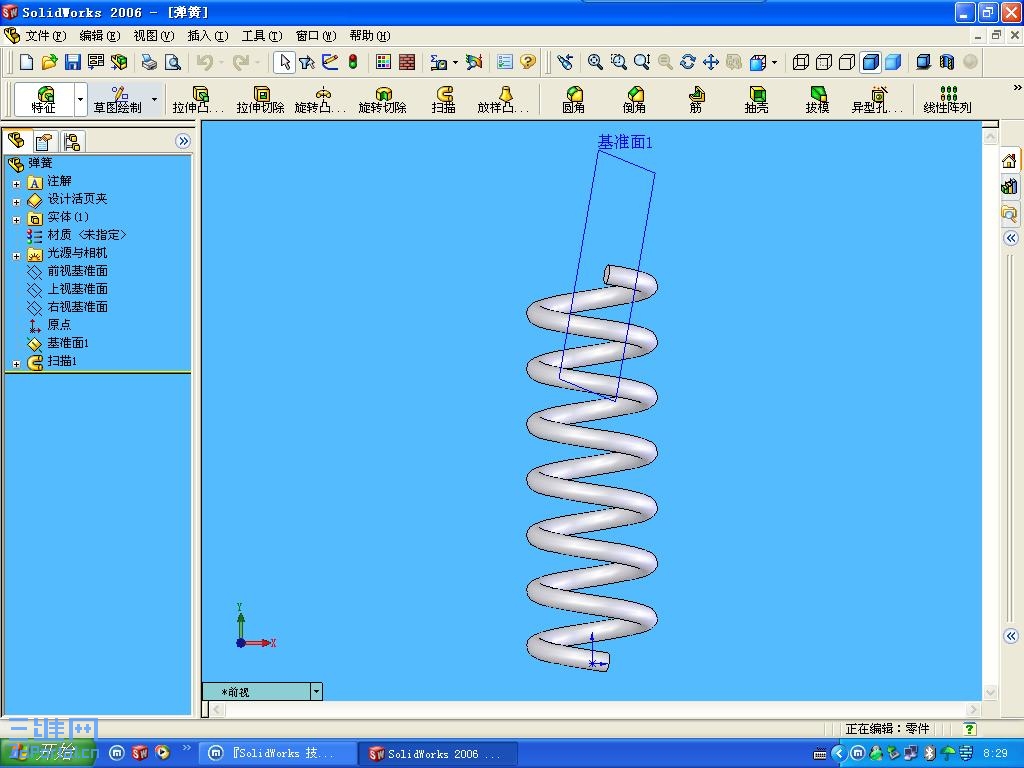This screenshot has height=768, width=1024.
Task: Expand the 光源与相机 tree node
Action: coord(16,256)
